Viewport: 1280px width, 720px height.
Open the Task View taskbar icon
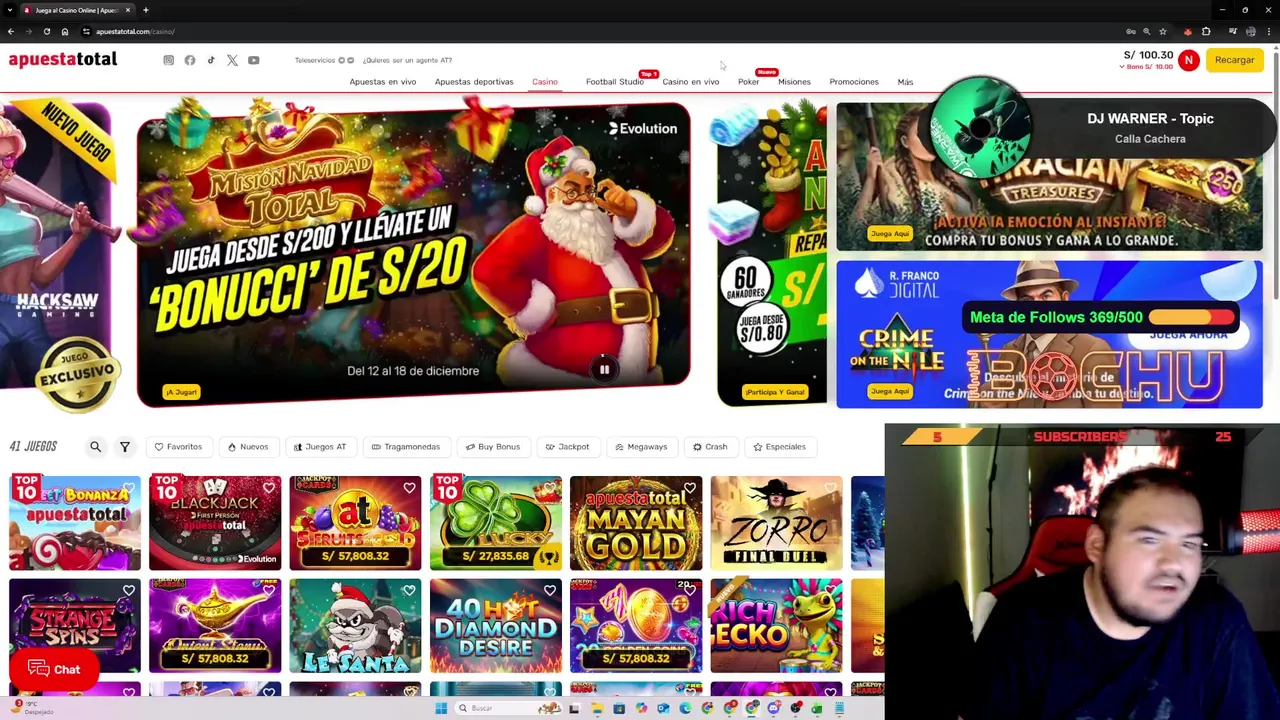(575, 708)
